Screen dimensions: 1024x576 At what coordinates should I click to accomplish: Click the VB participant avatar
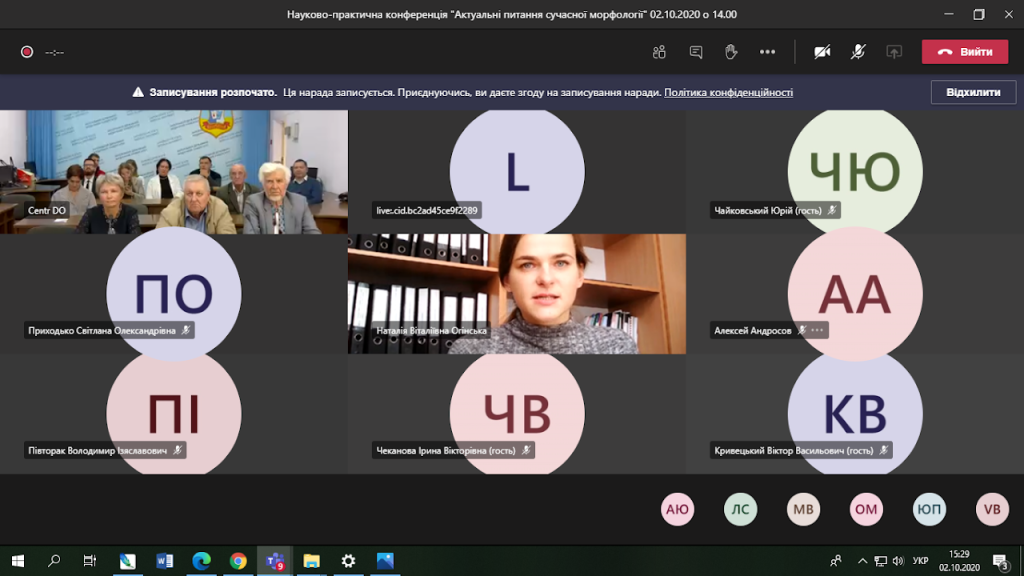(992, 510)
